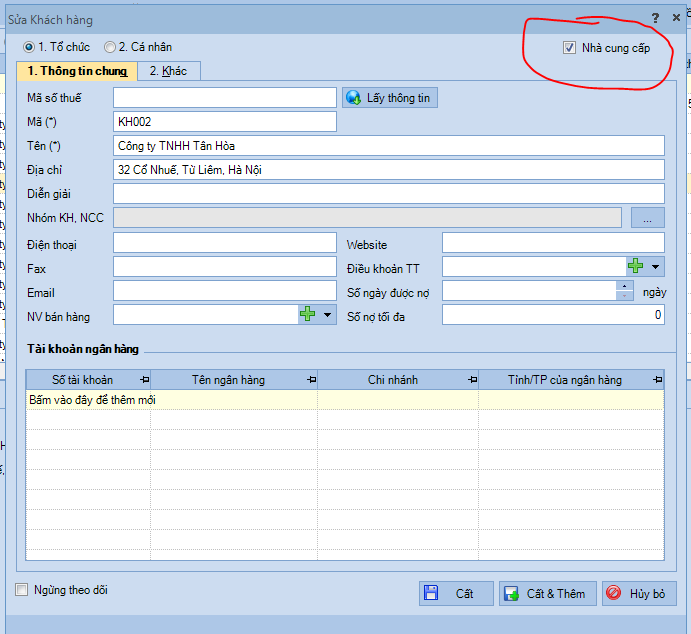The image size is (691, 634).
Task: Pin the Tỉnh/TP của ngân hàng column
Action: pos(658,380)
